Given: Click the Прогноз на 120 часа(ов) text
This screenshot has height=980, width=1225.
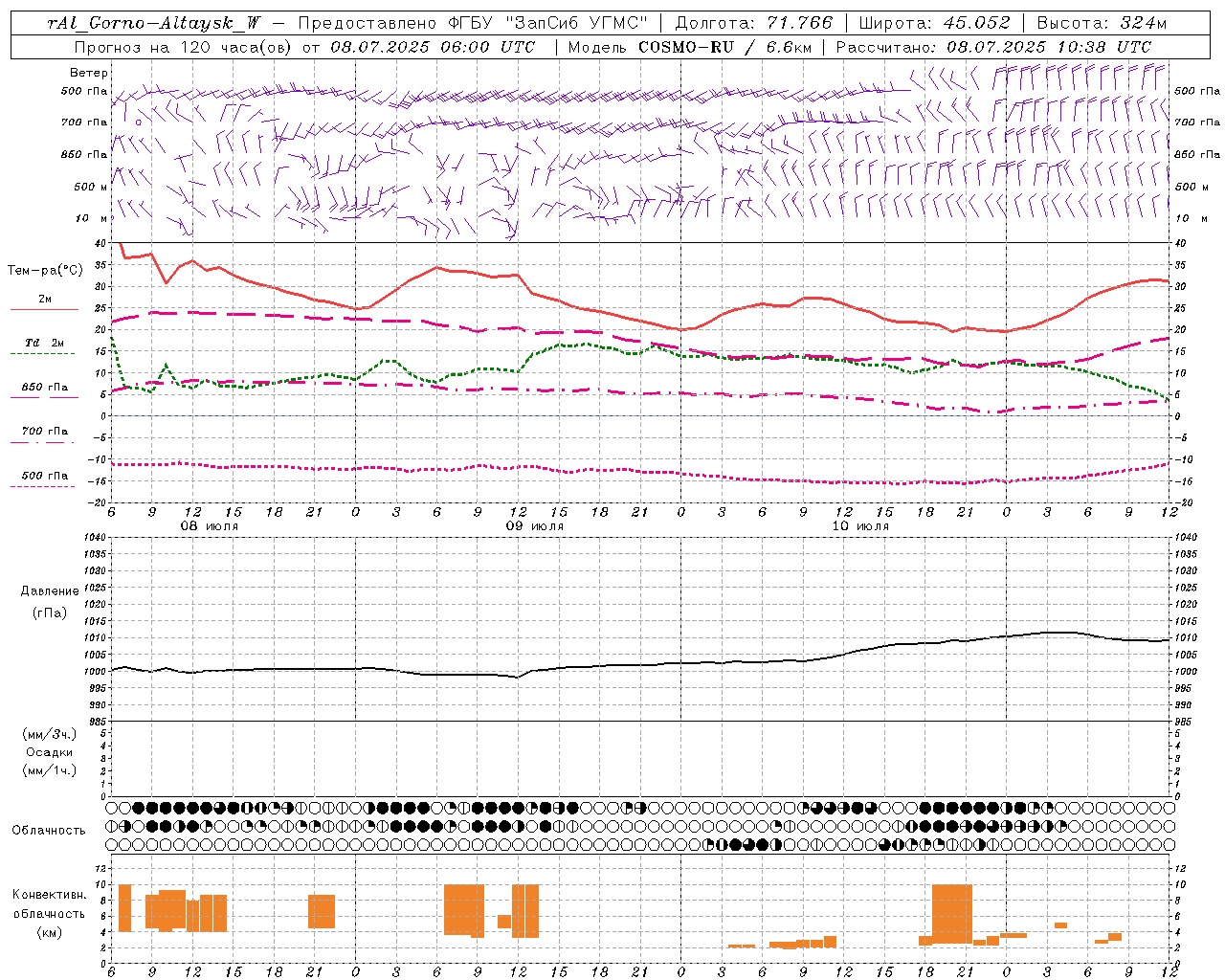Looking at the screenshot, I should [184, 47].
